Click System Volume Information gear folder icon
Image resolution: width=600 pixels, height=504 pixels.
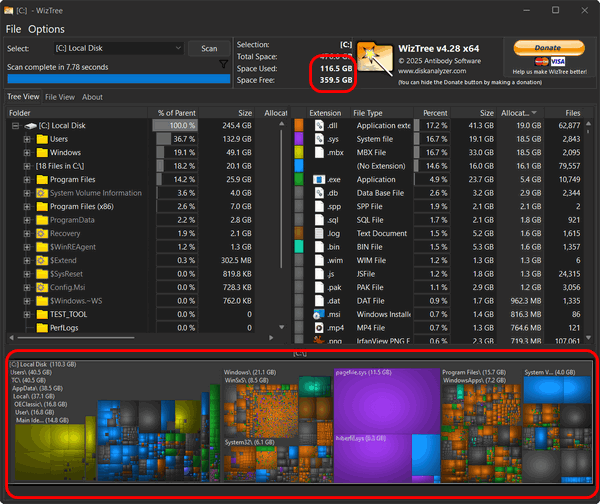pos(42,193)
